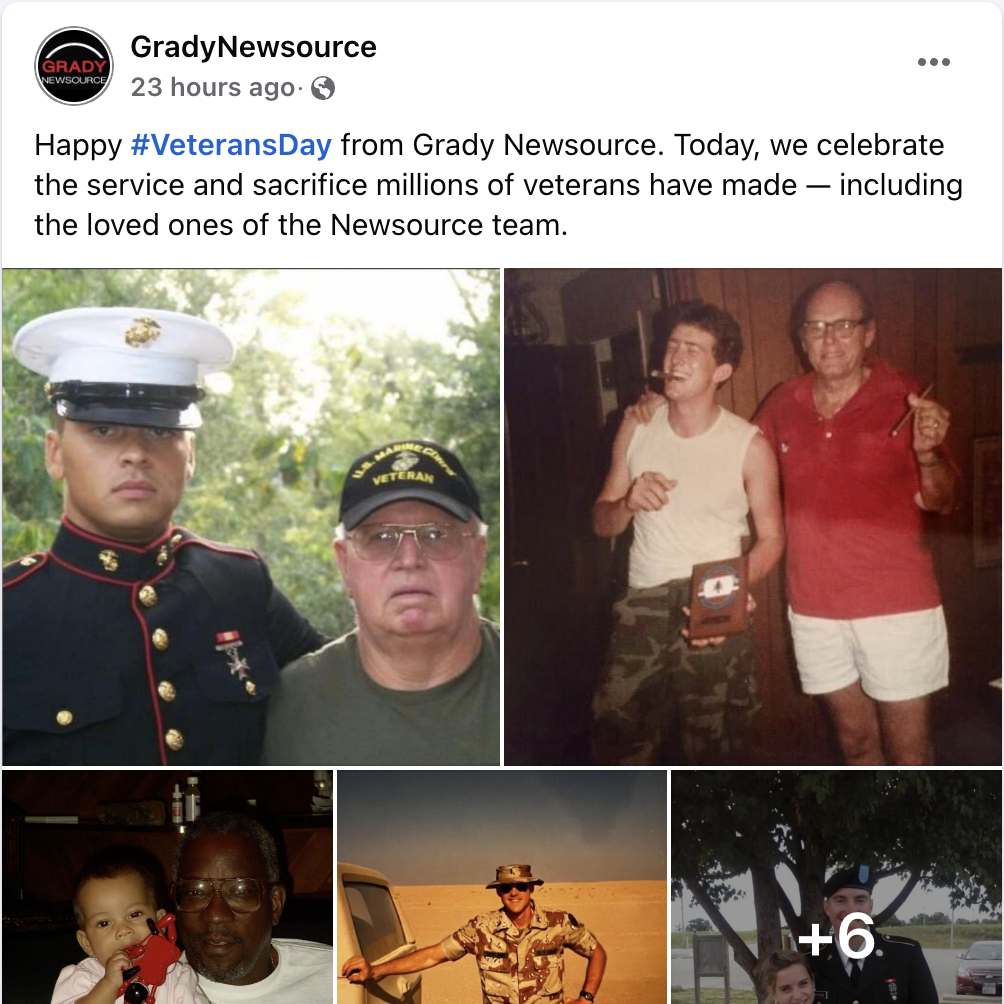Screen dimensions: 1004x1004
Task: Click the white Marine dress cap
Action: pyautogui.click(x=124, y=365)
